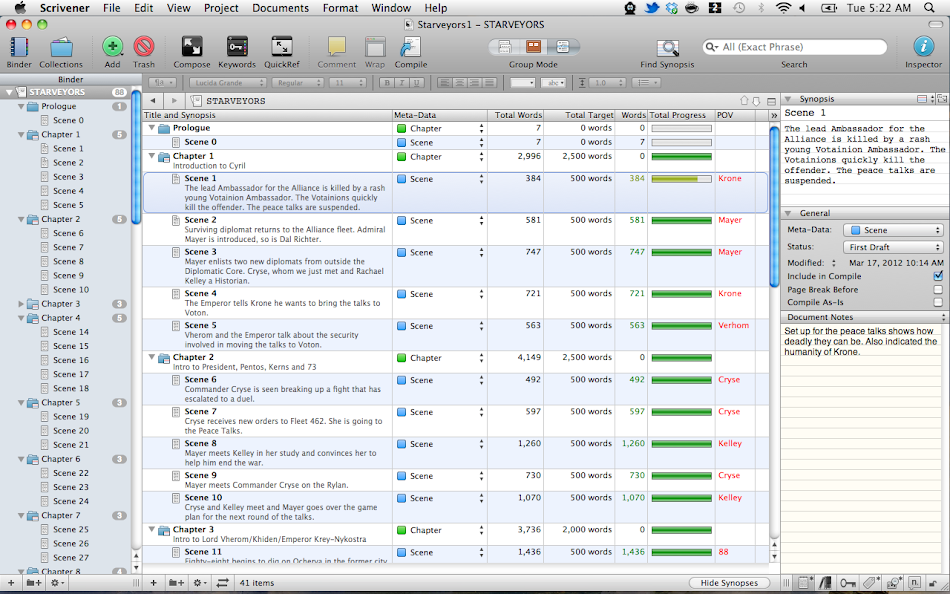950x594 pixels.
Task: Open the Format menu
Action: 340,8
